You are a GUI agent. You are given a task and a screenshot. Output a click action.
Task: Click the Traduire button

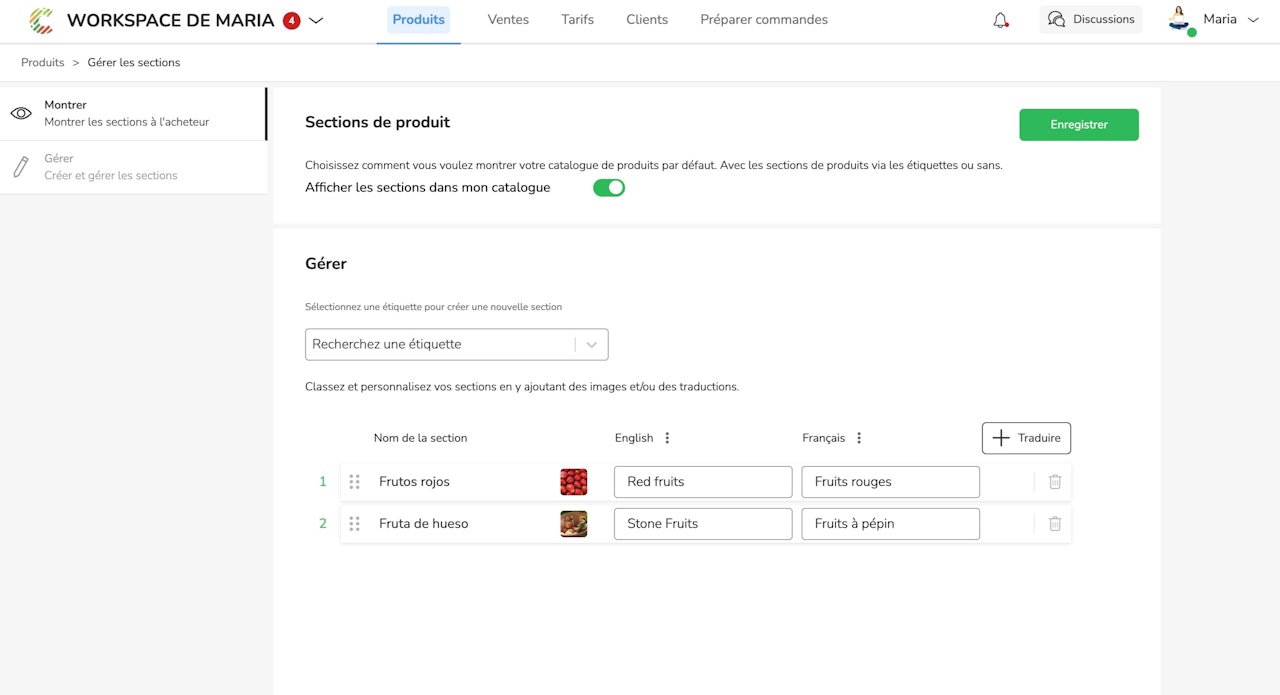[1026, 438]
